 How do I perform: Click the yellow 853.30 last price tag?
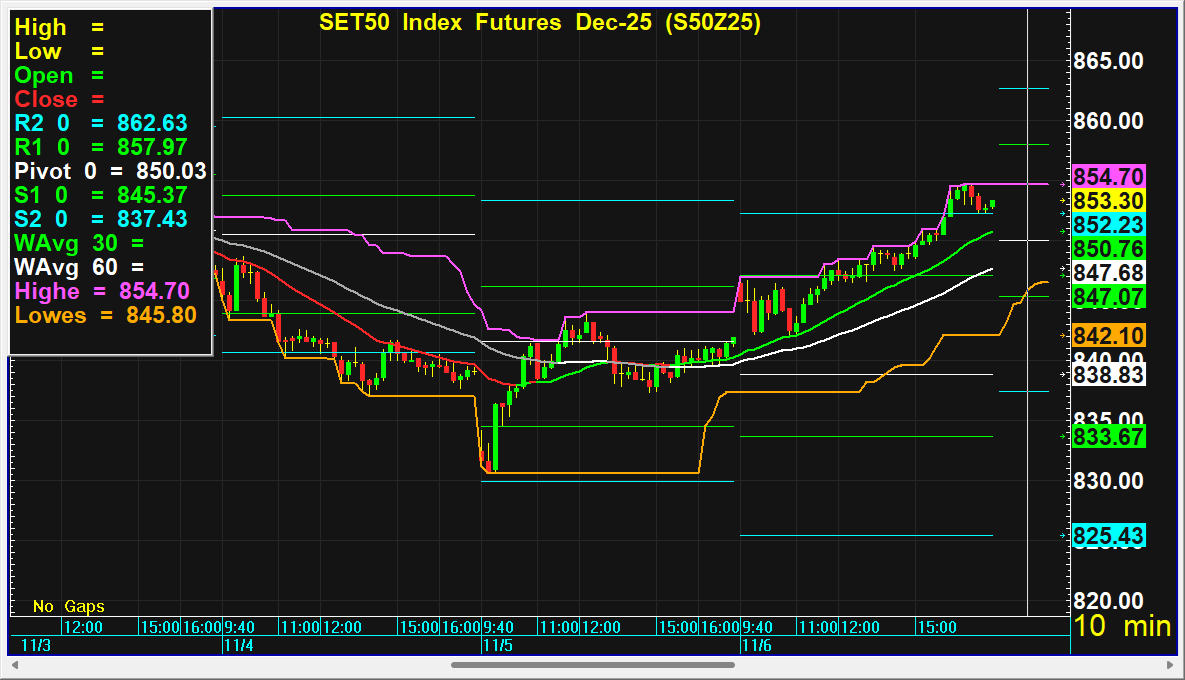click(1108, 201)
